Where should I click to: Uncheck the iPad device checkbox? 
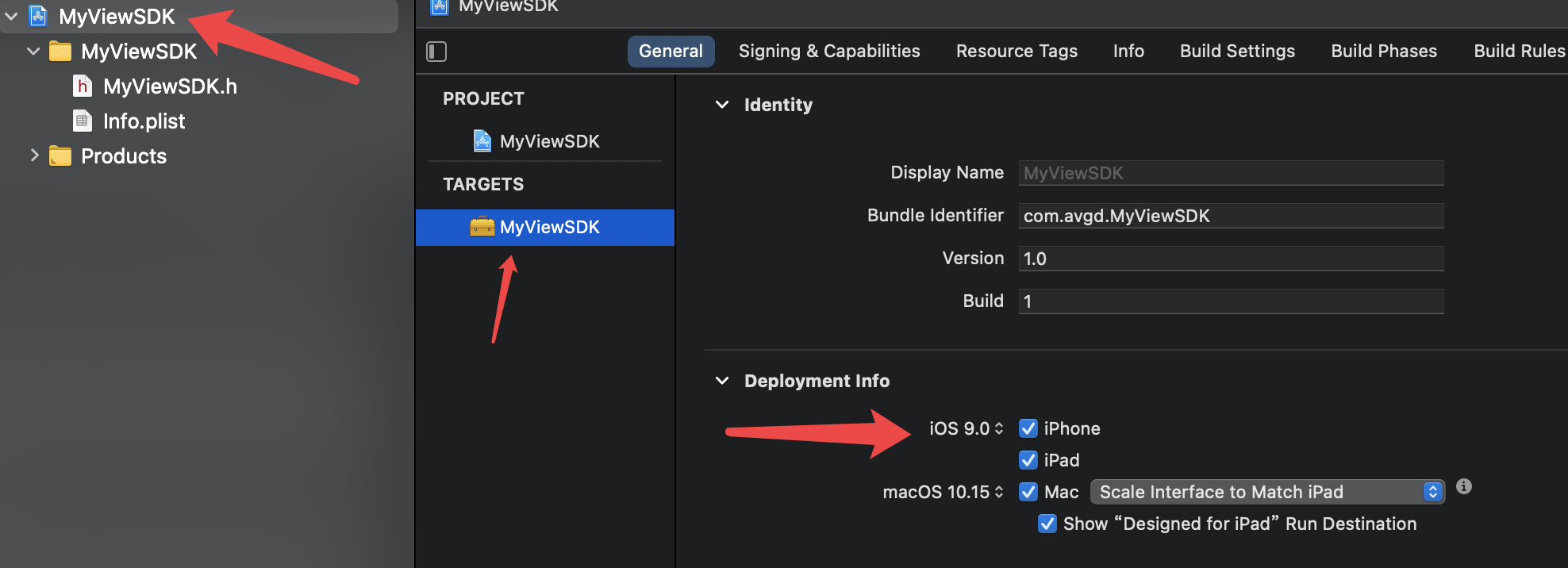(1028, 460)
